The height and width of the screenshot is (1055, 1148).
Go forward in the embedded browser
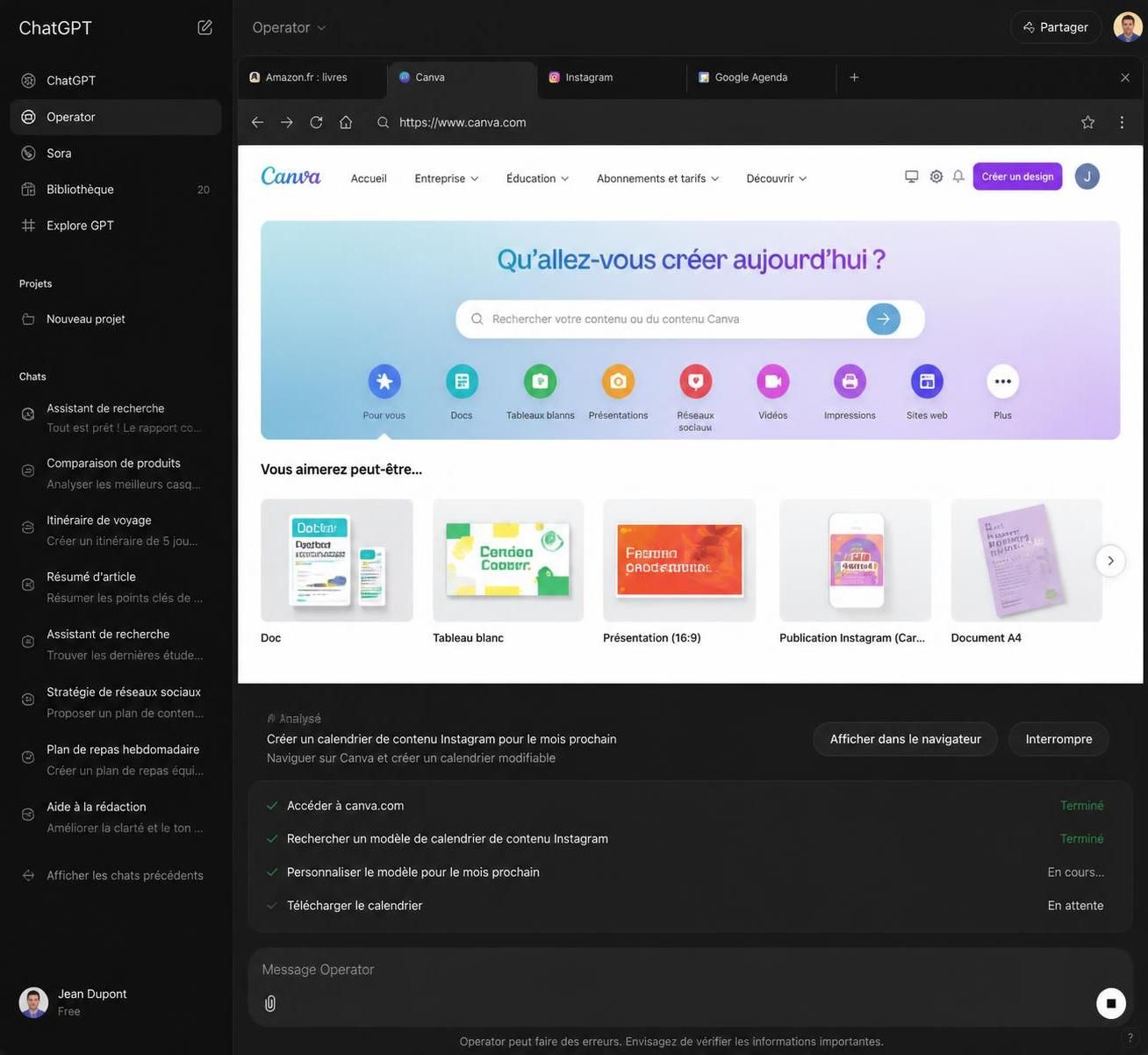(x=287, y=122)
